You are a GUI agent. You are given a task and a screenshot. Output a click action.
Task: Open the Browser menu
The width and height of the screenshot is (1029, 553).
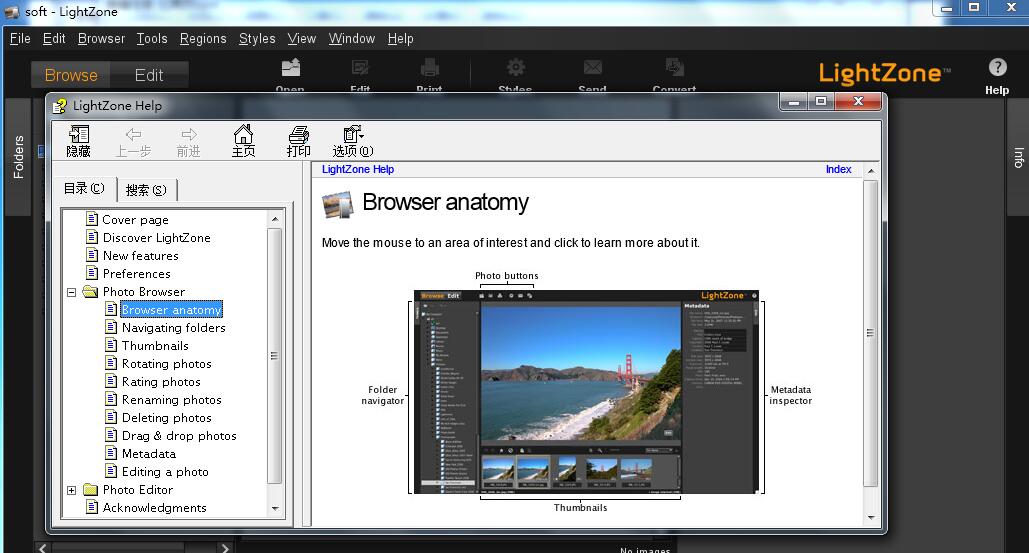click(101, 39)
